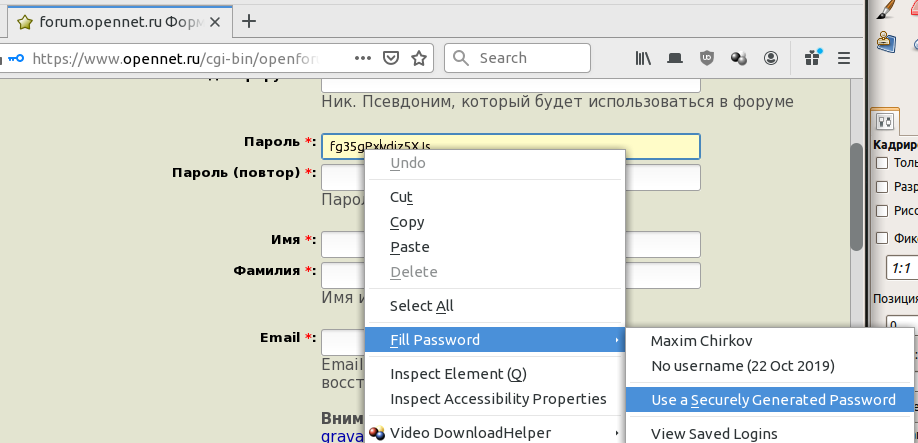Click the Video DownloadHelper toolbar icon

click(739, 58)
